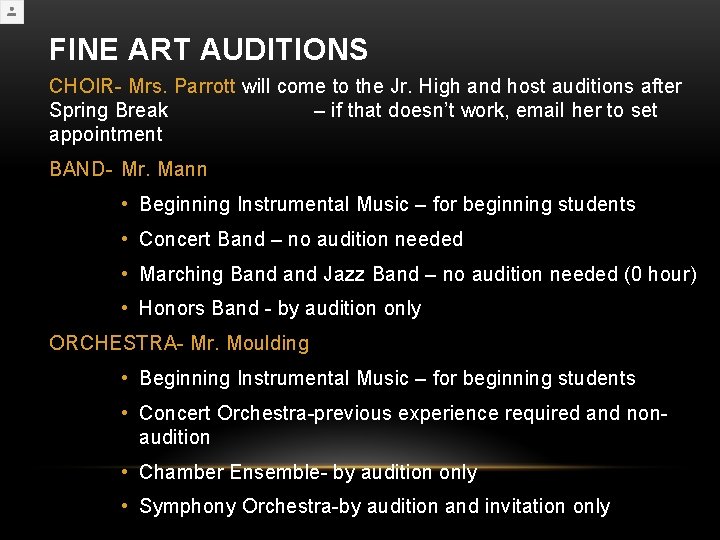Select the CHOIR- Mrs. Parrott heading text
720x540 pixels.
pos(142,87)
